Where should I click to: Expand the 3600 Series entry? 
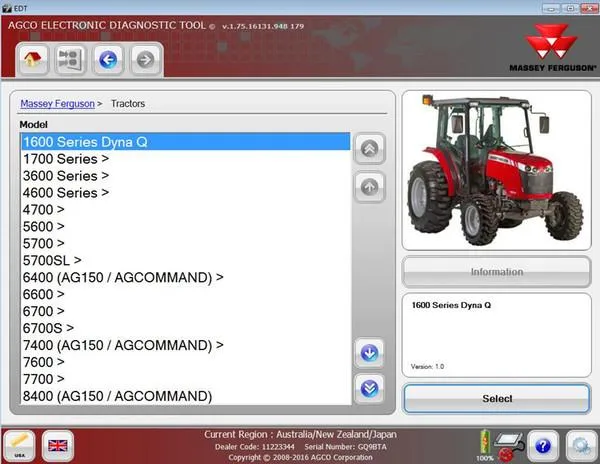(x=186, y=176)
